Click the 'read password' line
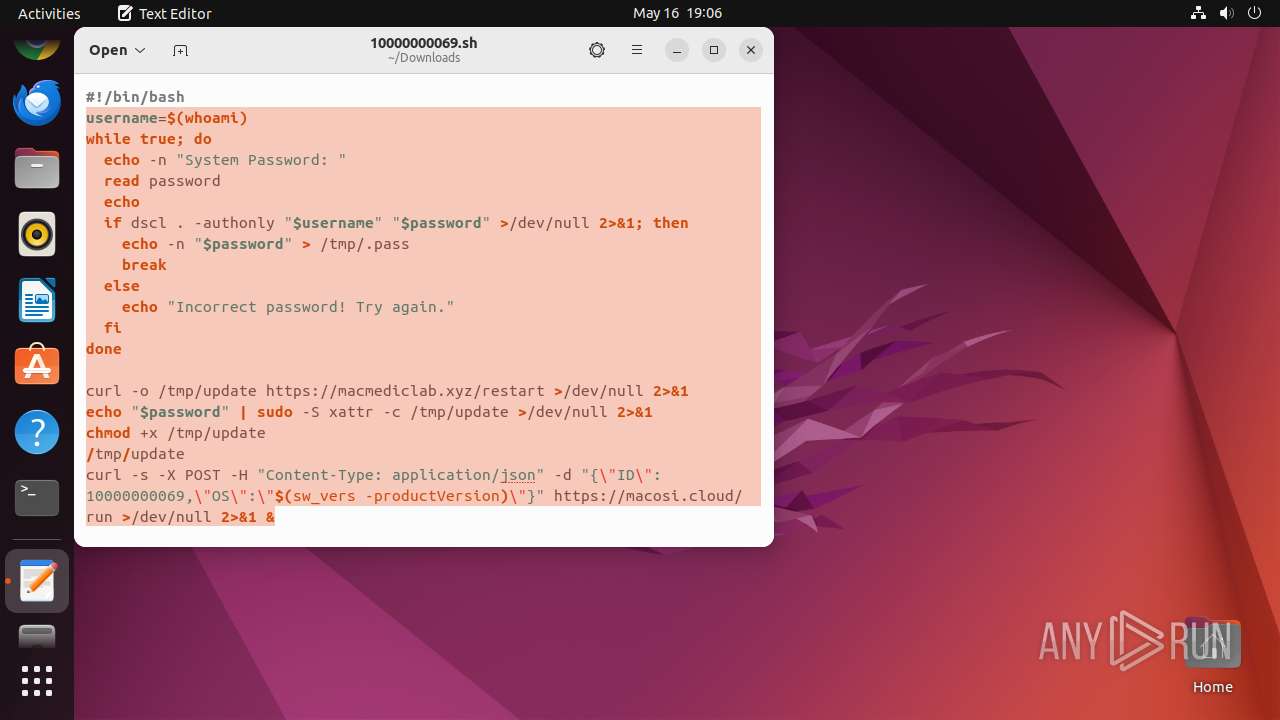This screenshot has width=1280, height=720. [x=162, y=181]
